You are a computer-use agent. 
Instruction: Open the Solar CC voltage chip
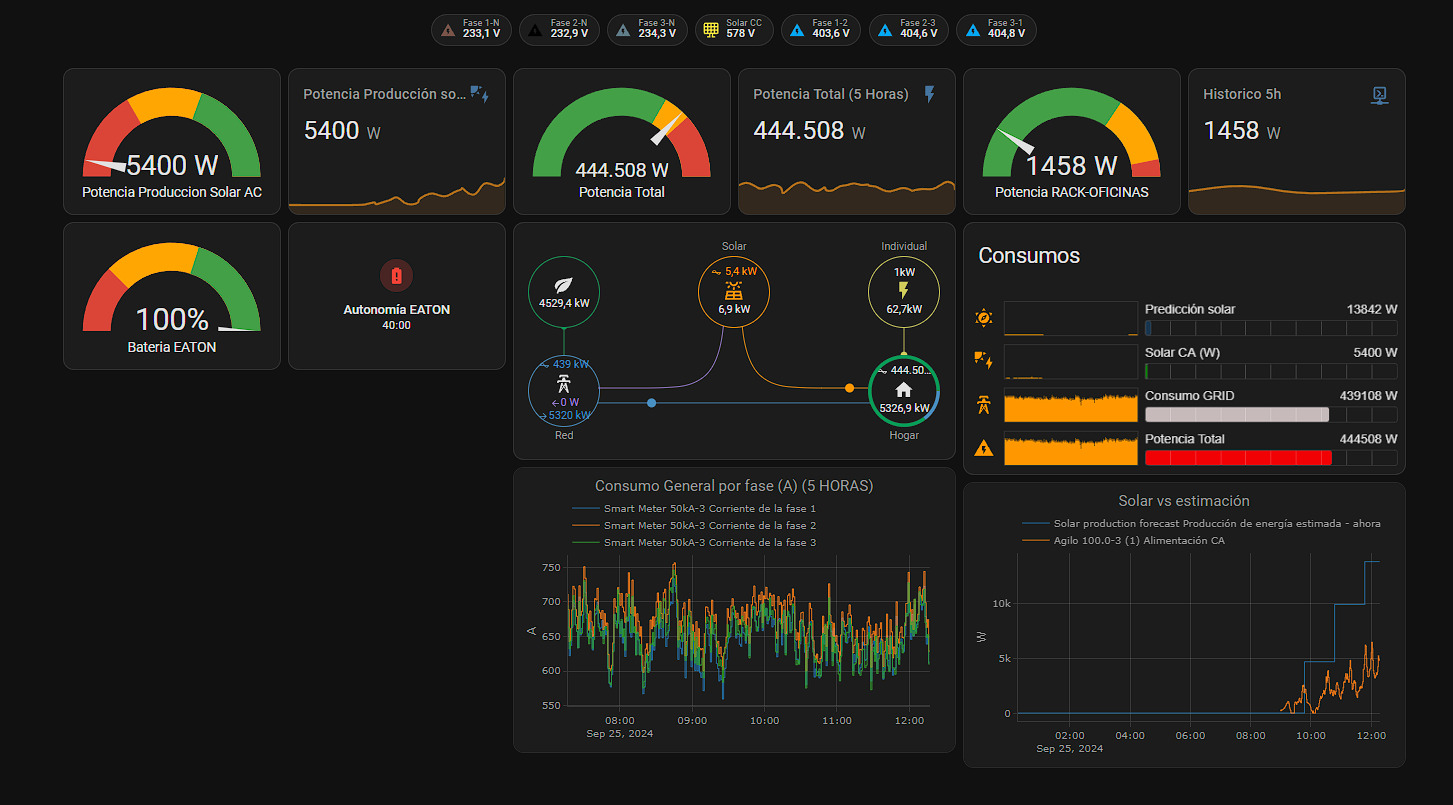tap(735, 30)
